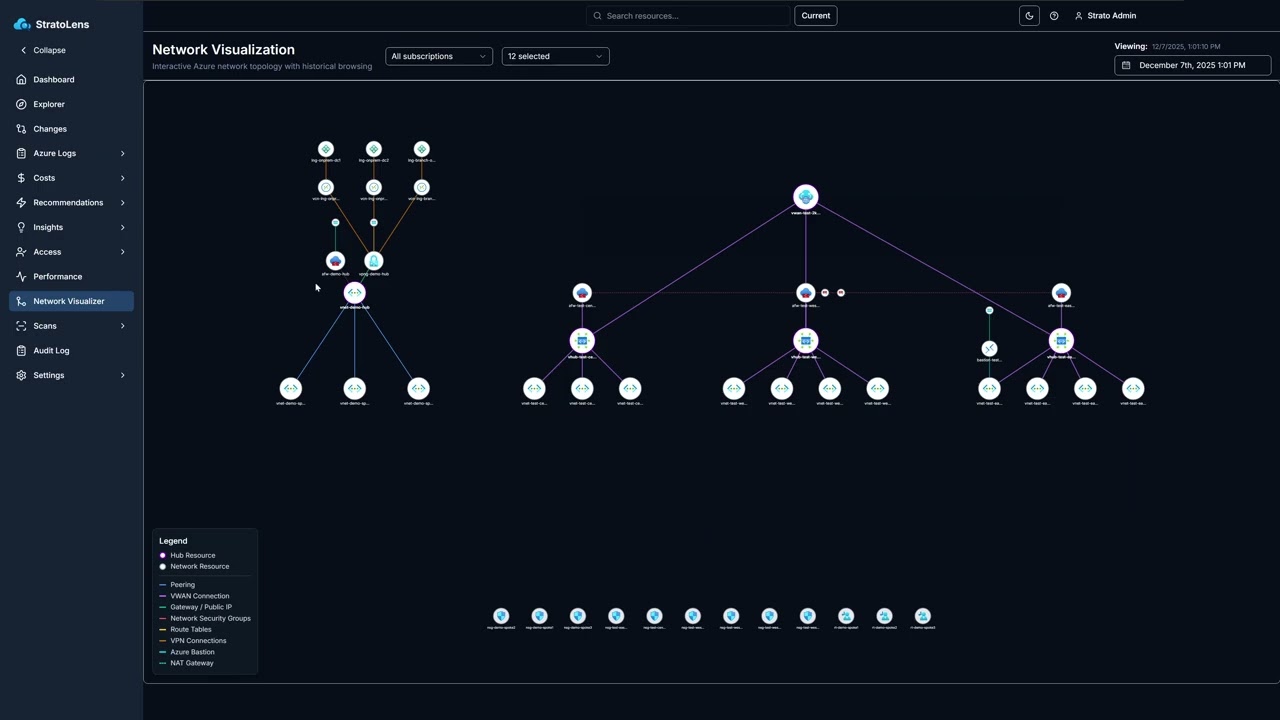Click the StratoLens logo
Viewport: 1280px width, 720px height.
click(51, 24)
